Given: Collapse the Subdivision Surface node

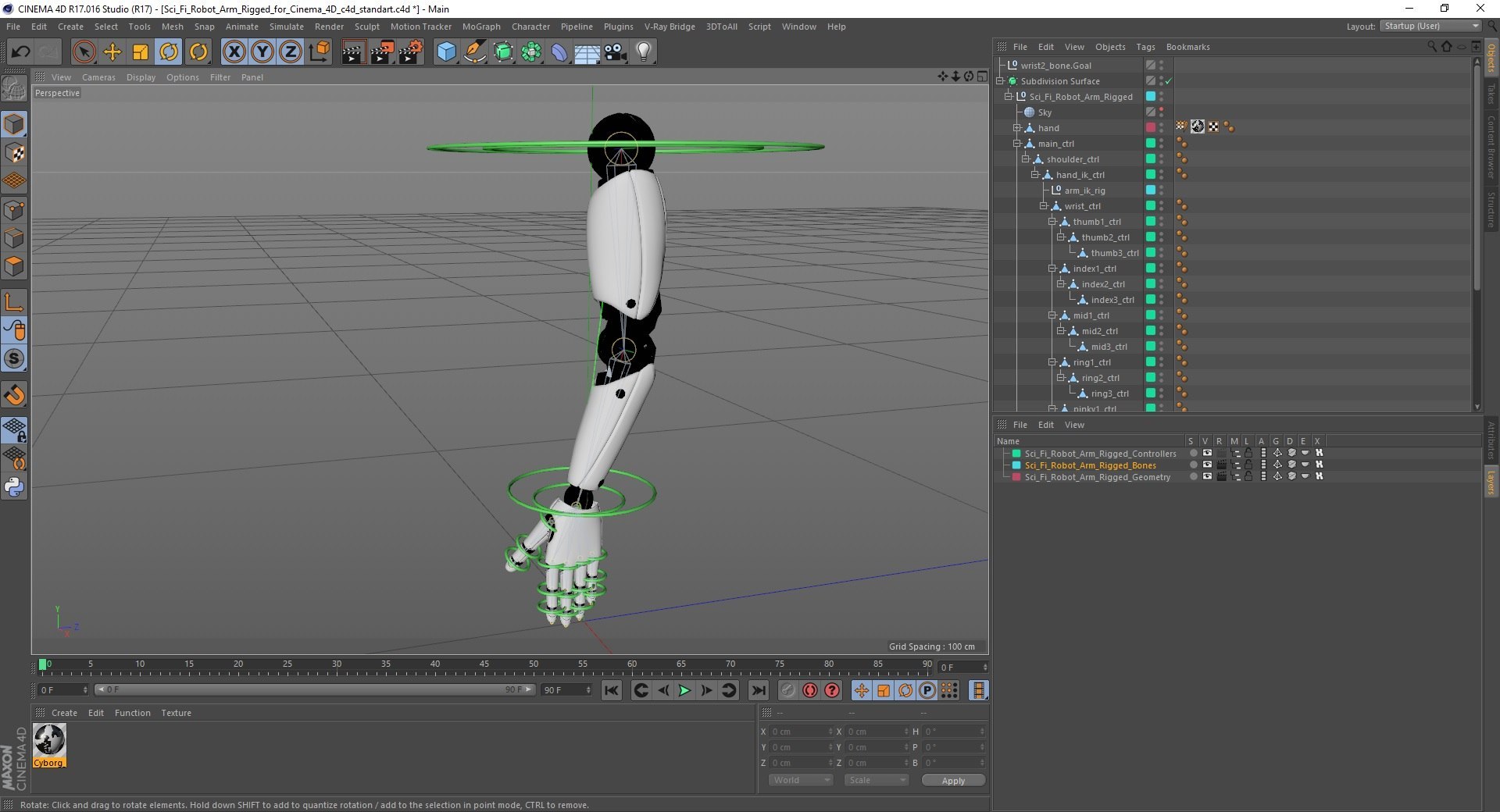Looking at the screenshot, I should point(999,81).
